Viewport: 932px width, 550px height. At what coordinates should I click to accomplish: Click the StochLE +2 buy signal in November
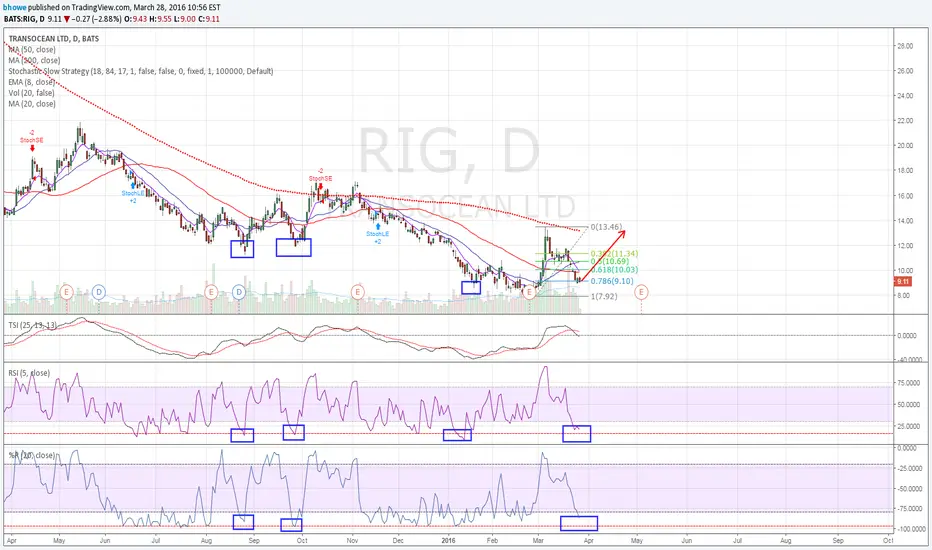pyautogui.click(x=377, y=234)
